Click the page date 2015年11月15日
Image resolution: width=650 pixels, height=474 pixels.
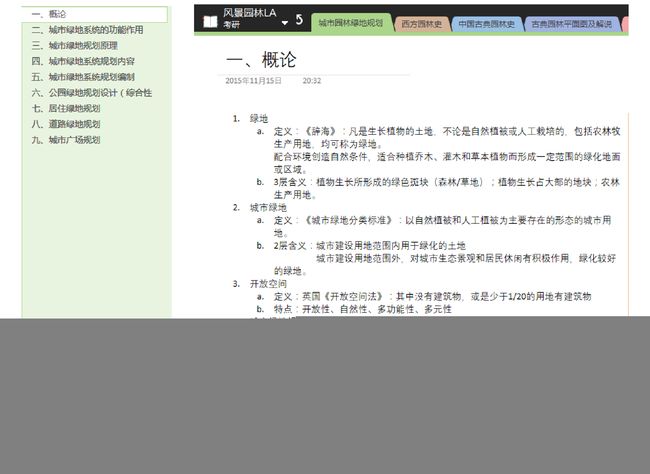pos(253,80)
